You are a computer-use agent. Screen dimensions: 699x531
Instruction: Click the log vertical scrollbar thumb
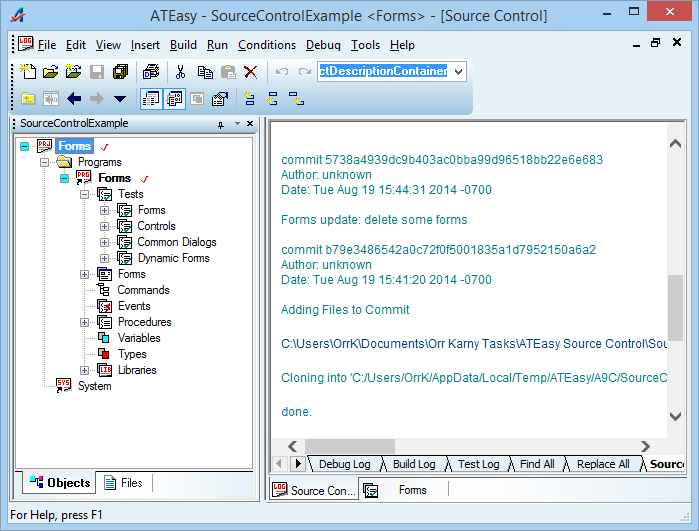pyautogui.click(x=675, y=308)
